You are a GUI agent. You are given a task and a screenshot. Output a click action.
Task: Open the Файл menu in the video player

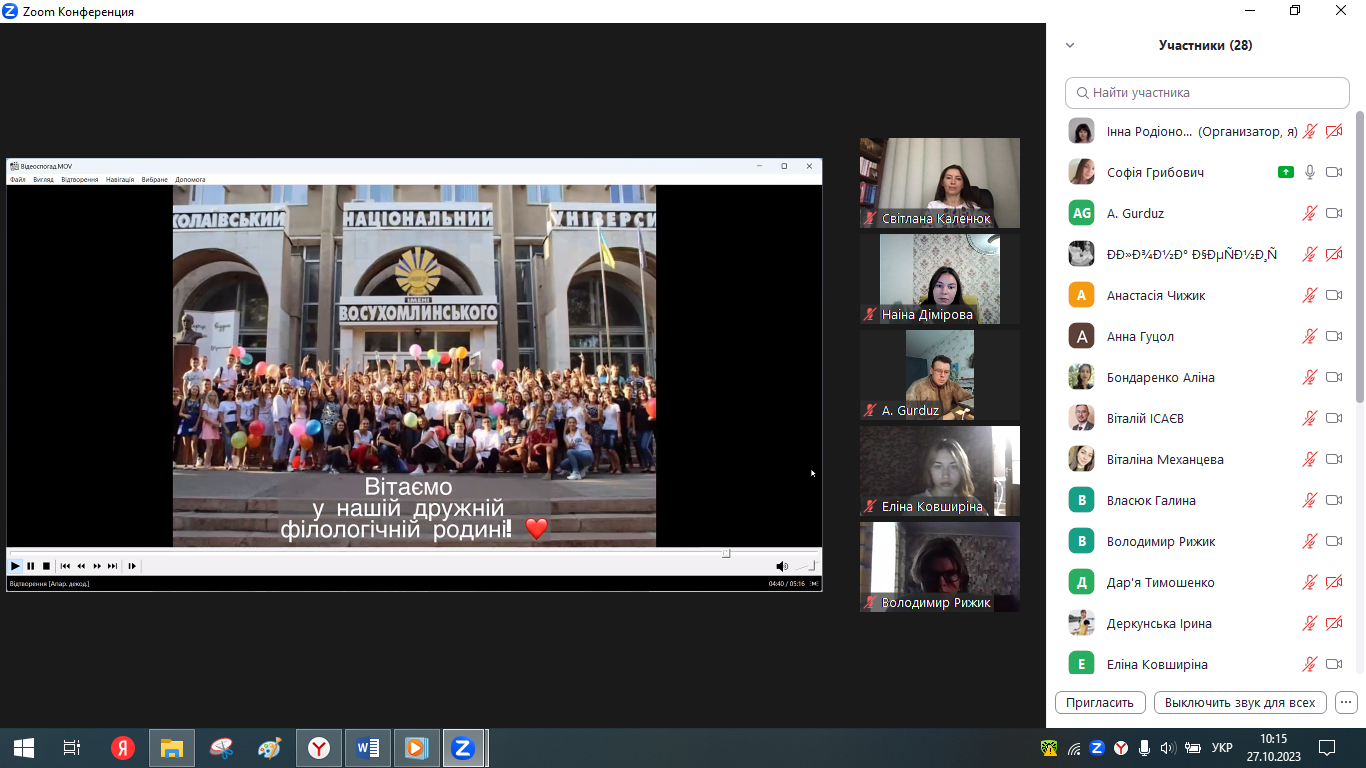[17, 180]
